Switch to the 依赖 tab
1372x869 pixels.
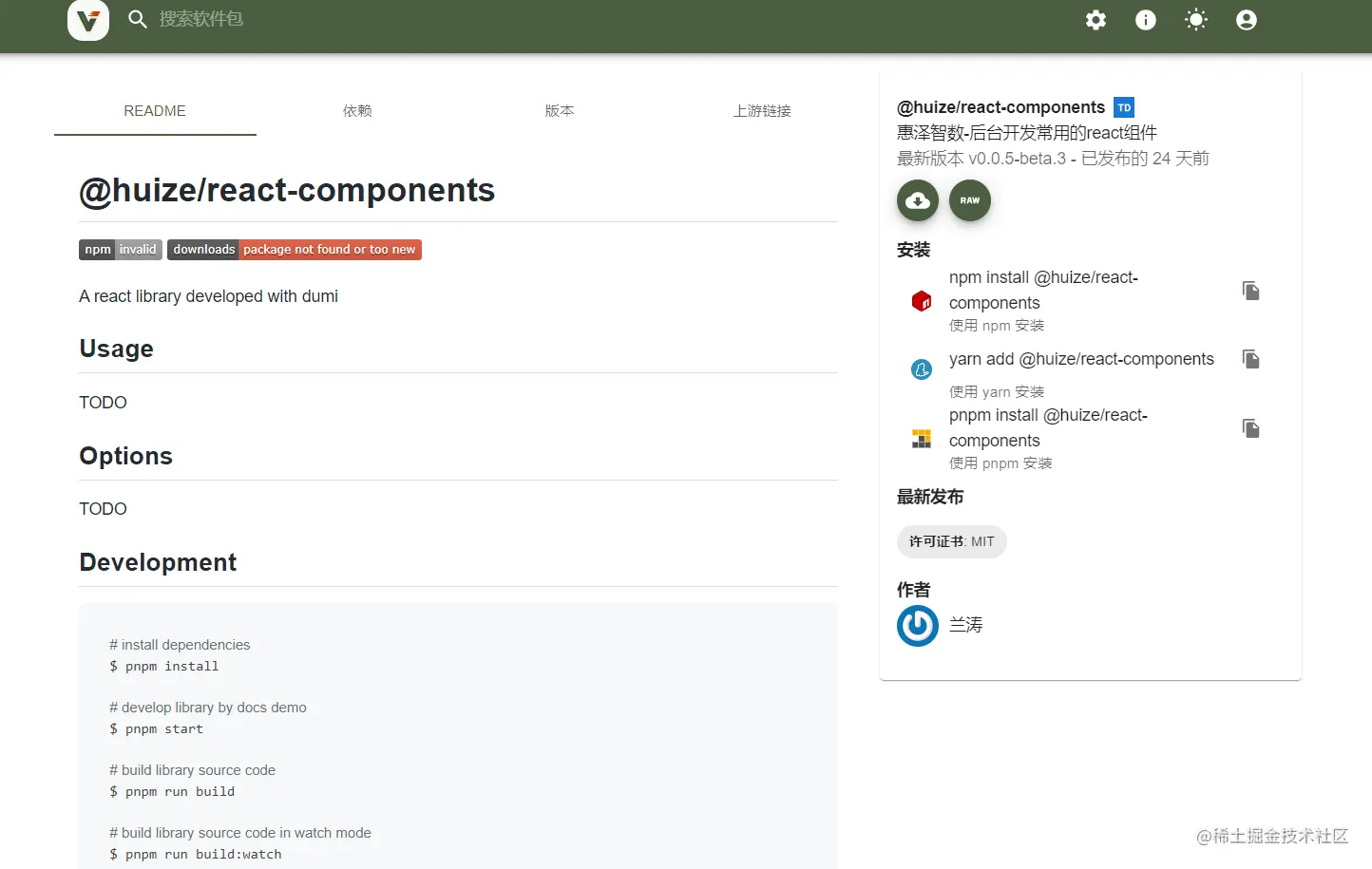pyautogui.click(x=357, y=111)
